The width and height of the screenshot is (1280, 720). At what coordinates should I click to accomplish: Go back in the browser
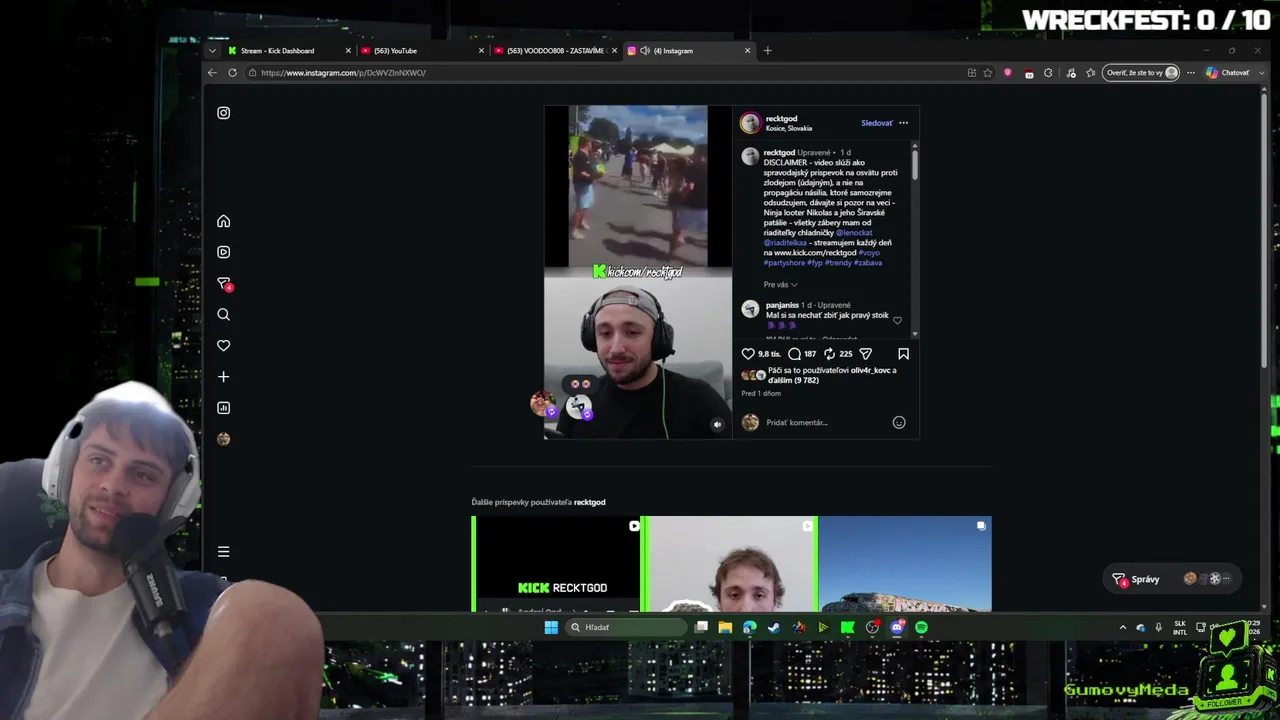coord(212,73)
